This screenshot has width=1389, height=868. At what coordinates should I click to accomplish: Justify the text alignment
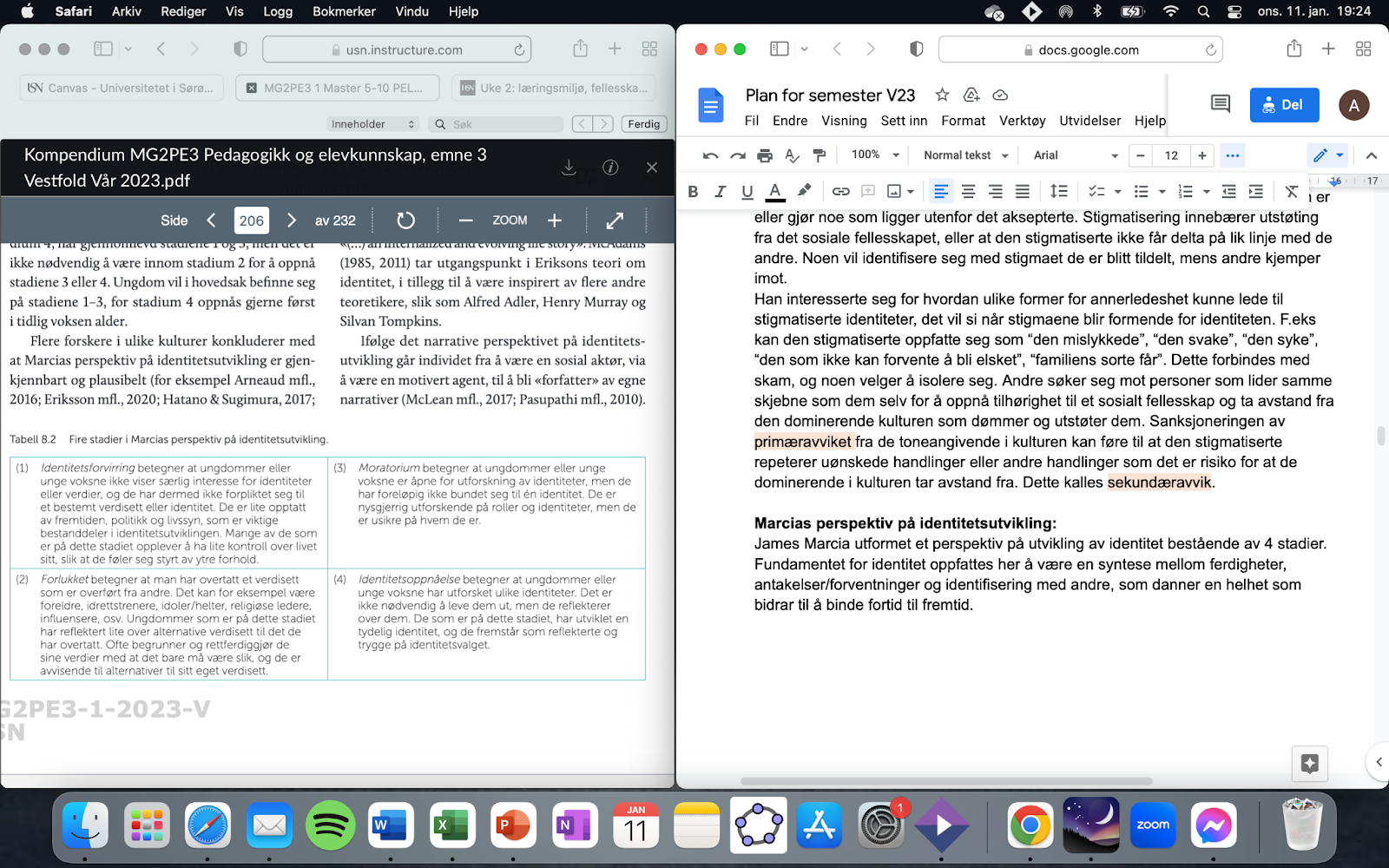(x=1023, y=191)
